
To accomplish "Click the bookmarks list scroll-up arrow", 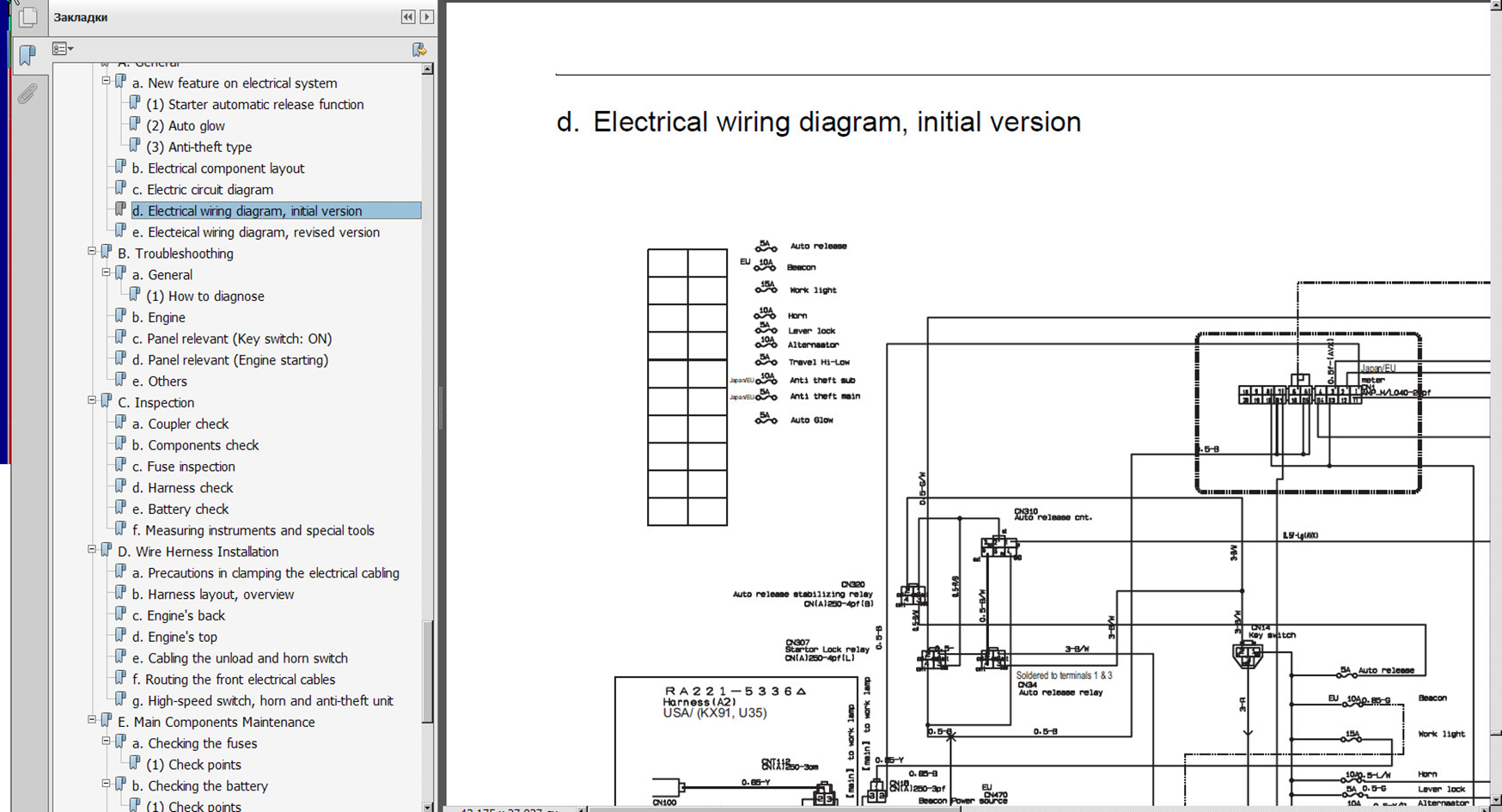I will coord(427,69).
